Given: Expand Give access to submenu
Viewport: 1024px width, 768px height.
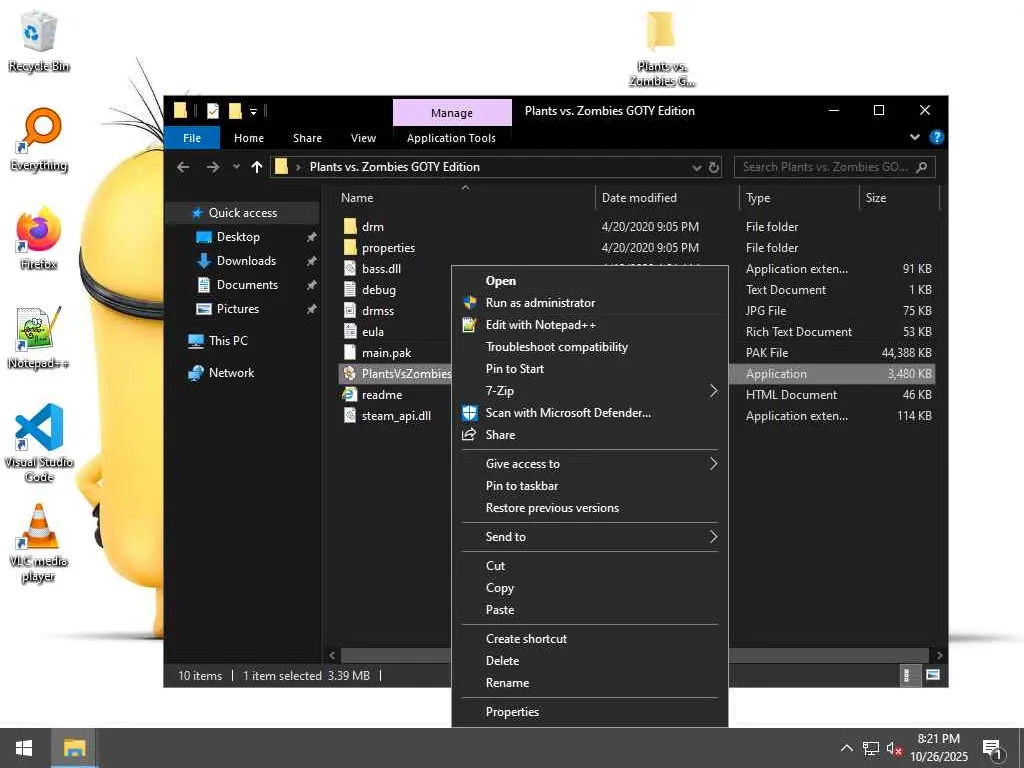Looking at the screenshot, I should coord(590,464).
